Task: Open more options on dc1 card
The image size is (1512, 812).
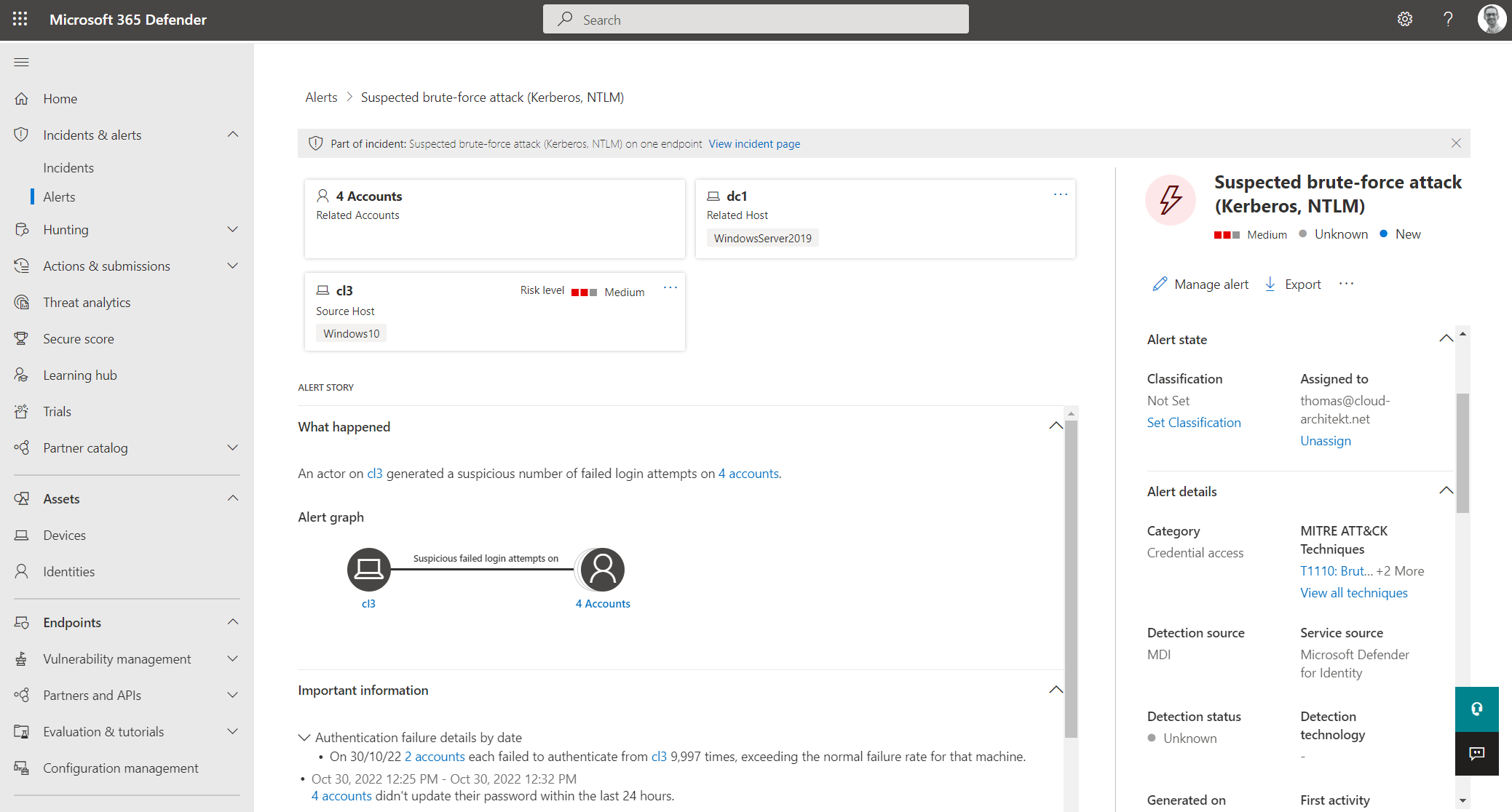Action: pos(1060,194)
